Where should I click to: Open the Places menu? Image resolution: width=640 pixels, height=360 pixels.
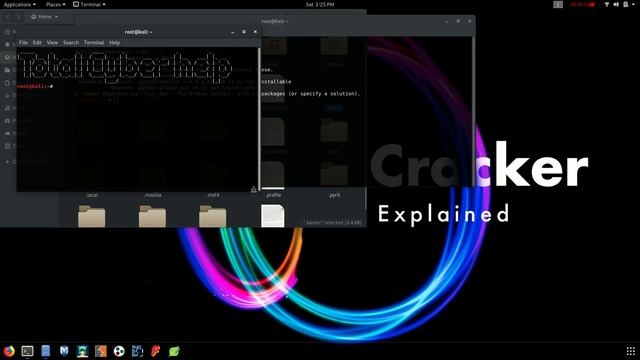coord(56,4)
